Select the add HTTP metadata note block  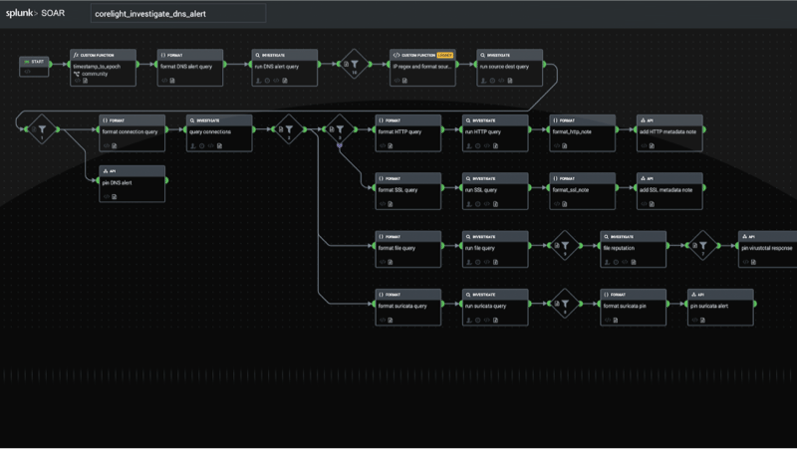(669, 133)
